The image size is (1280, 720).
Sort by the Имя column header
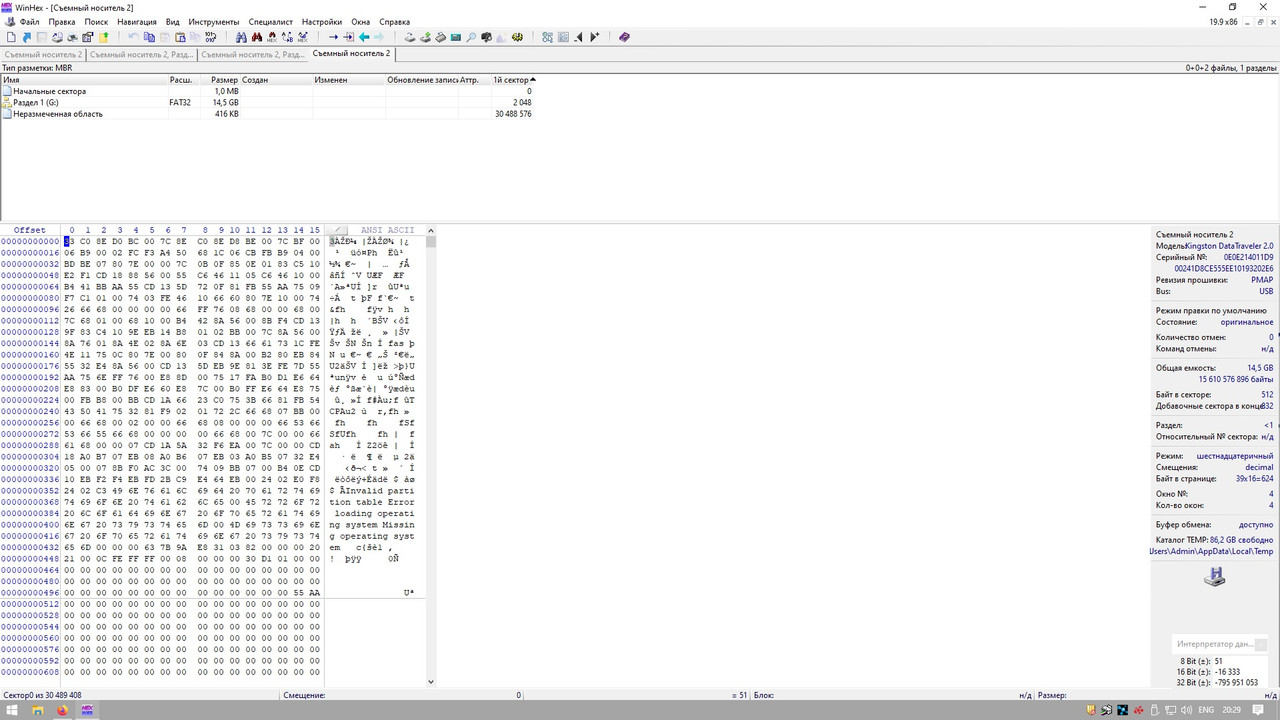coord(84,79)
